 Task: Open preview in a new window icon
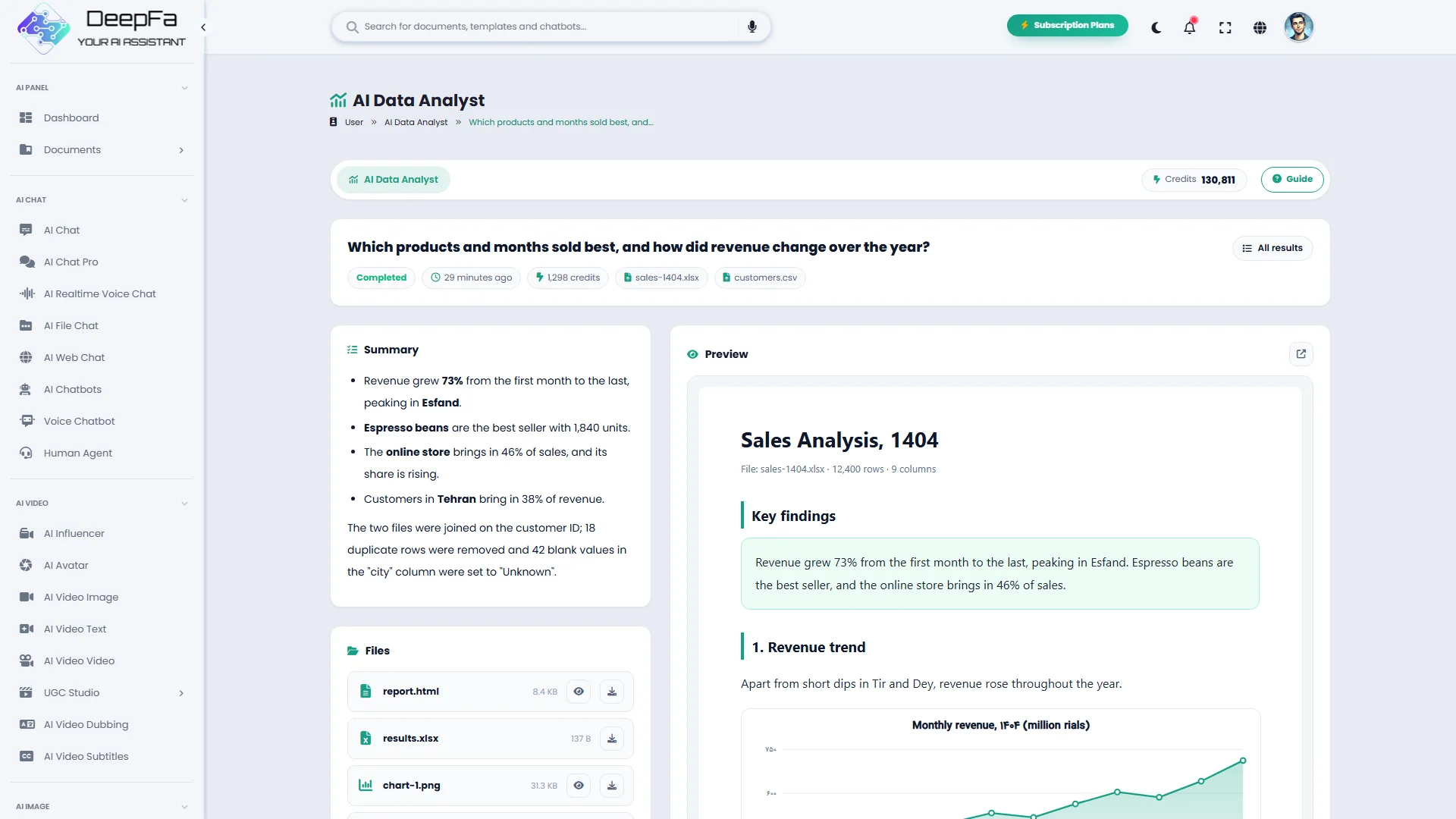click(1301, 354)
